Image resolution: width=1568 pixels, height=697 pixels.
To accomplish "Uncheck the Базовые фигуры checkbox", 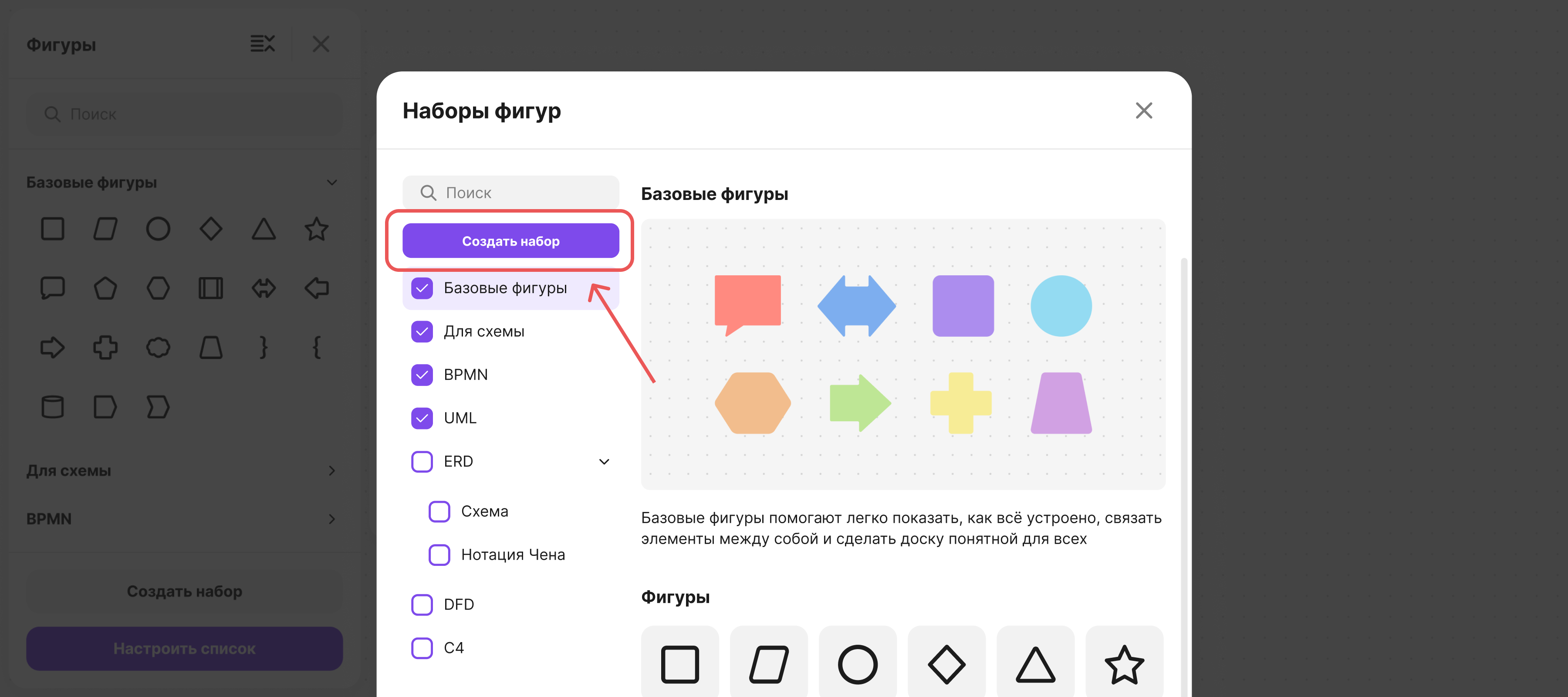I will [422, 288].
